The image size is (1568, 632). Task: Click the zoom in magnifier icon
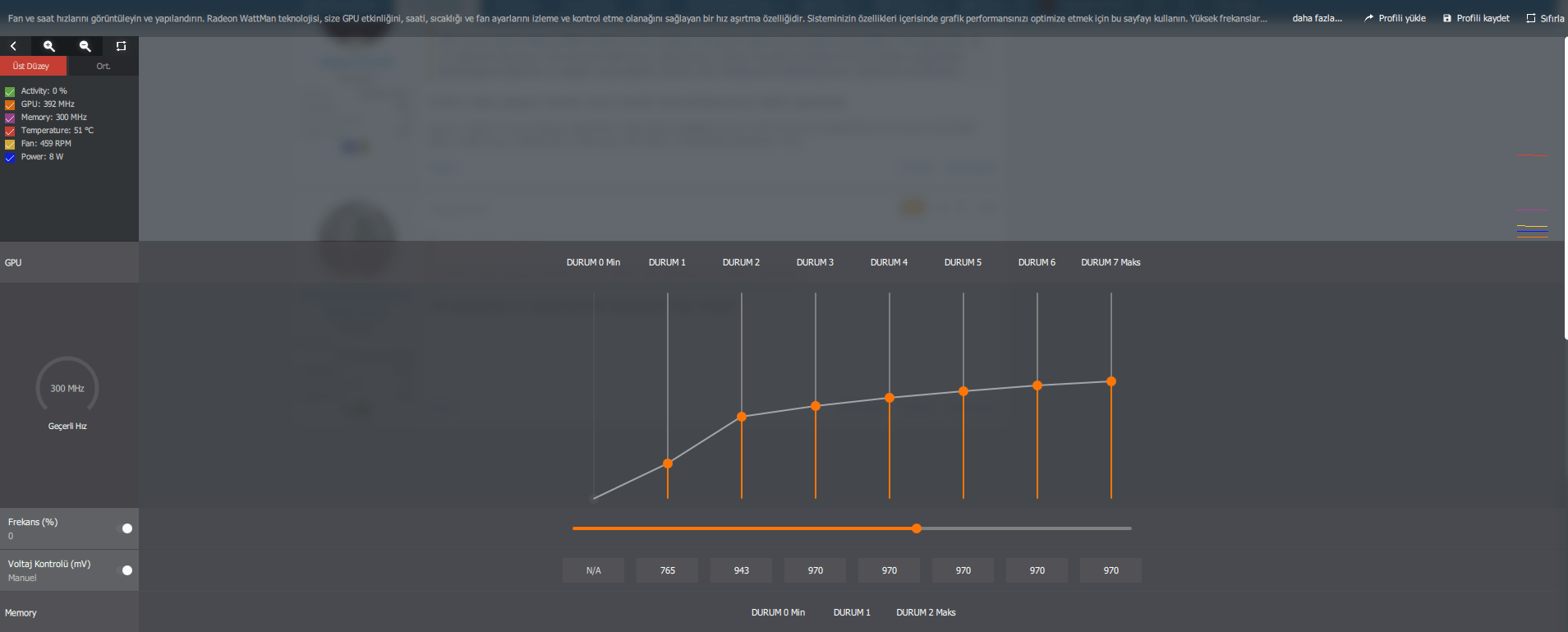(x=49, y=46)
